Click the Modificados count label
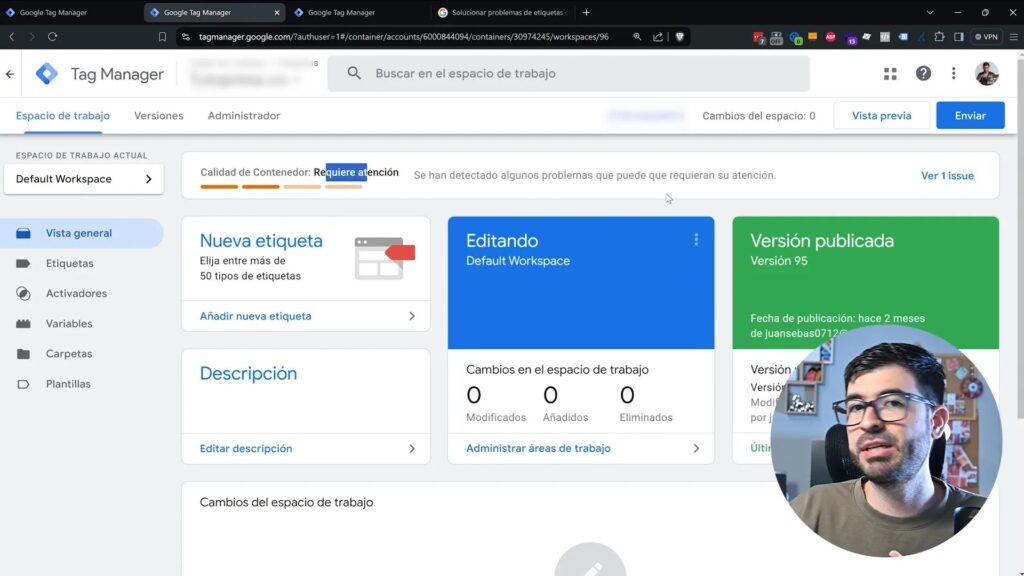This screenshot has width=1024, height=576. (x=496, y=417)
